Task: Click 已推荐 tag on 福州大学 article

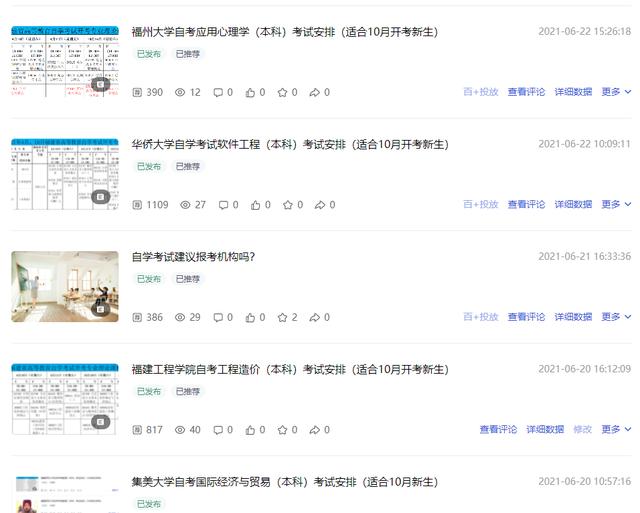Action: click(x=188, y=54)
